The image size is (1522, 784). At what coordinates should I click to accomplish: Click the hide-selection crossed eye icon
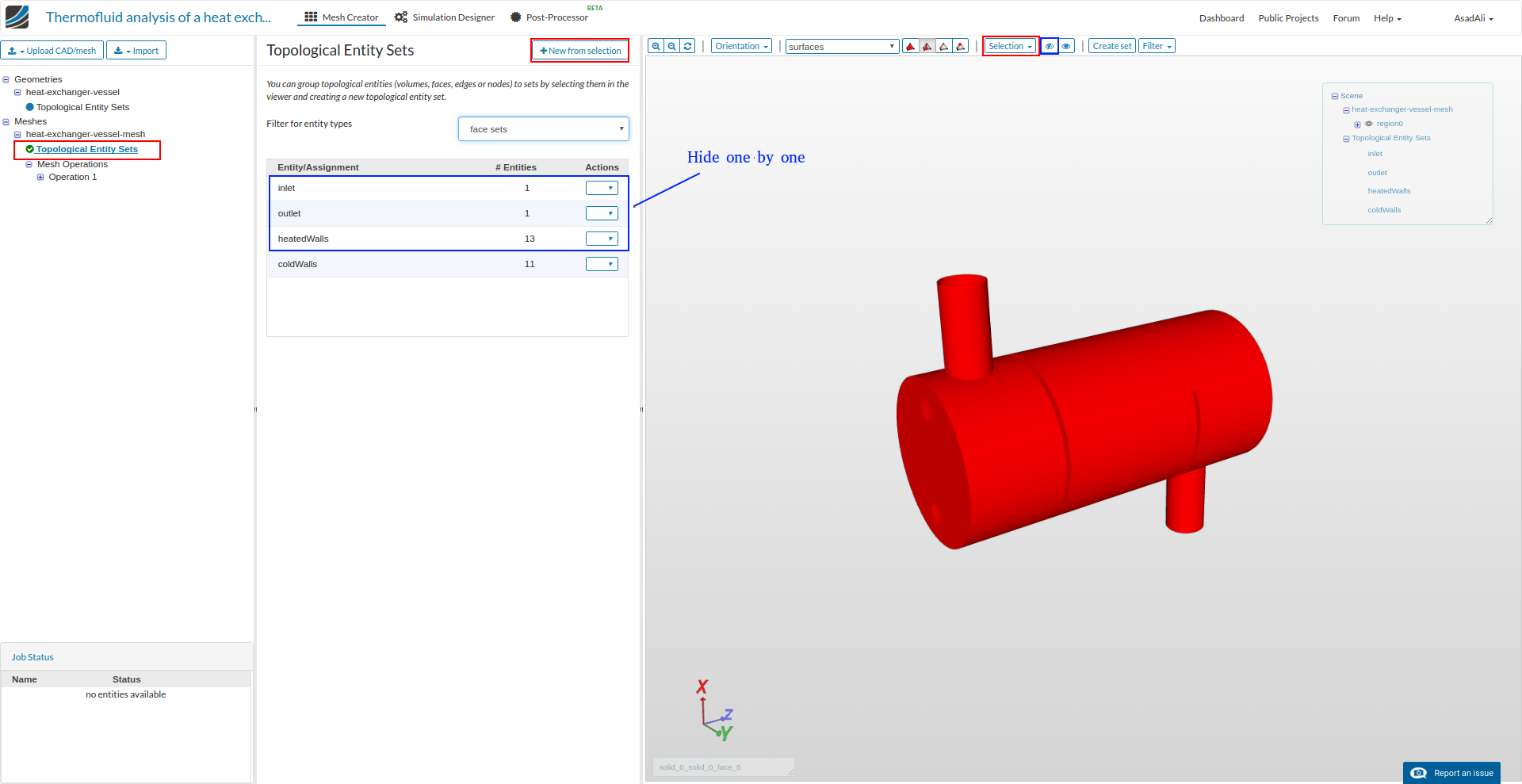point(1049,46)
